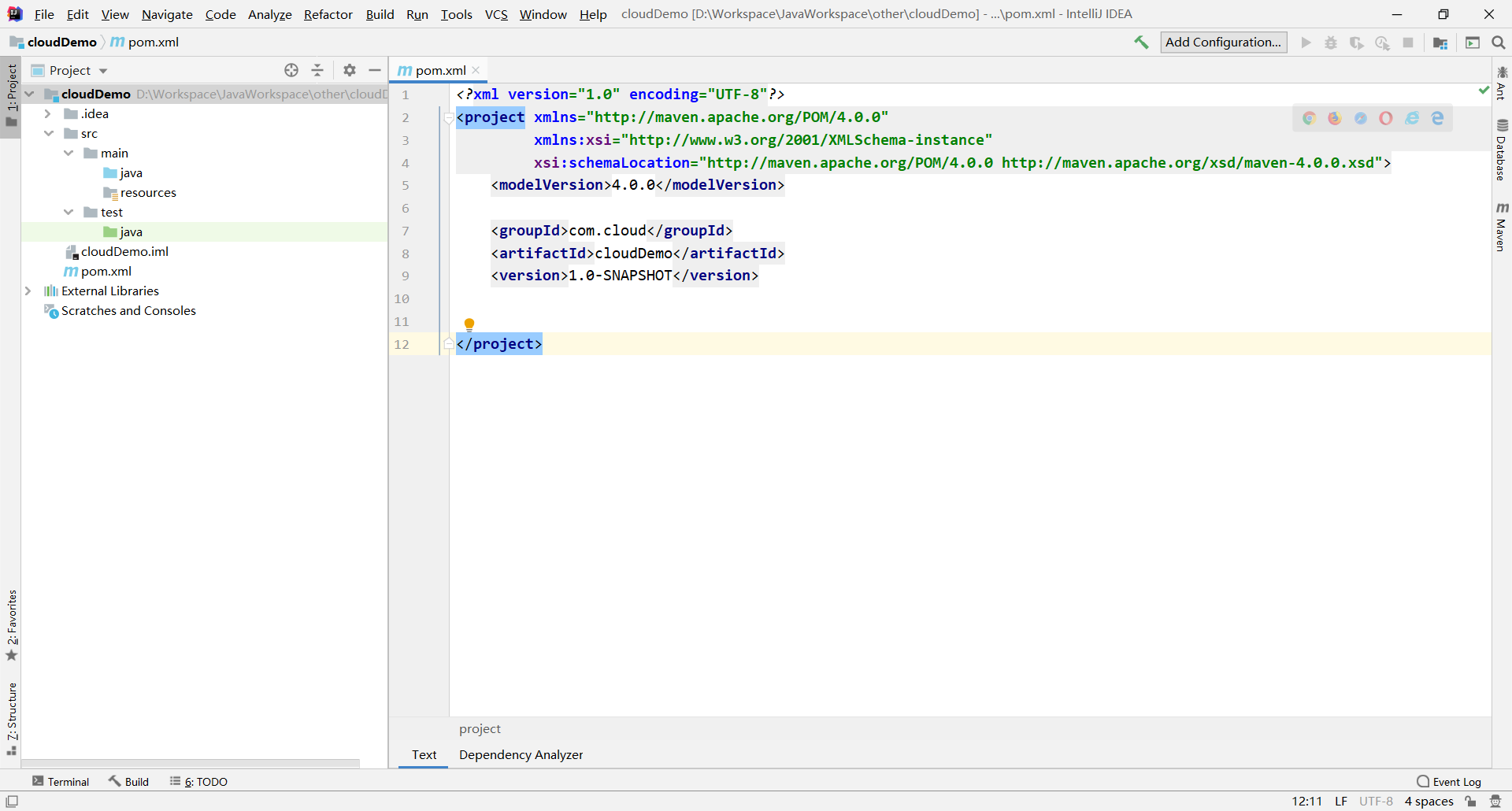Expand External Libraries node

tap(28, 291)
